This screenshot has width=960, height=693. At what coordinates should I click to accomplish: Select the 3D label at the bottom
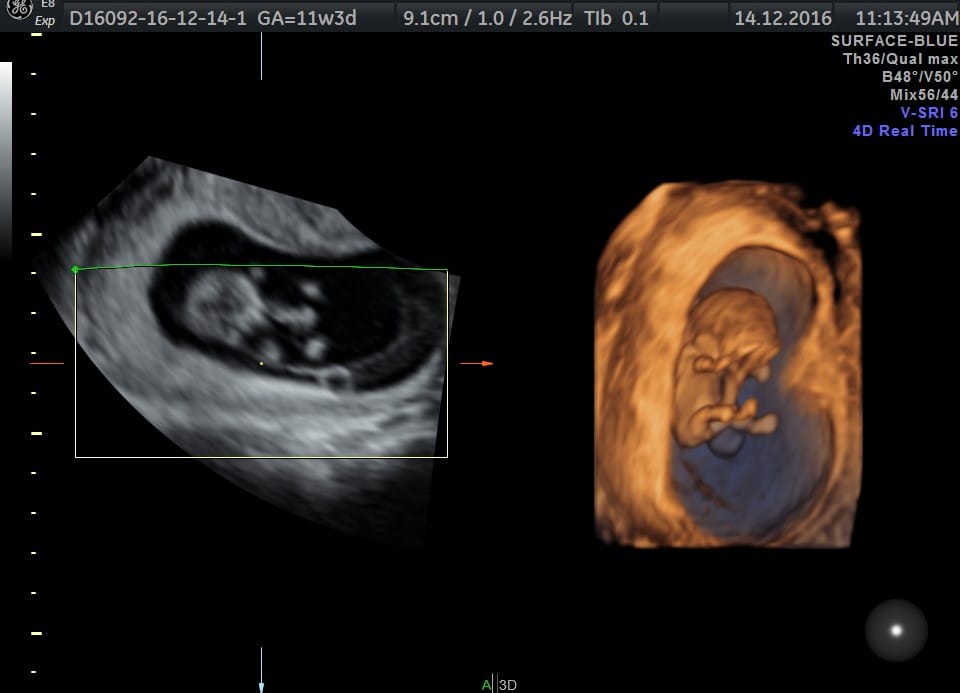tap(508, 685)
